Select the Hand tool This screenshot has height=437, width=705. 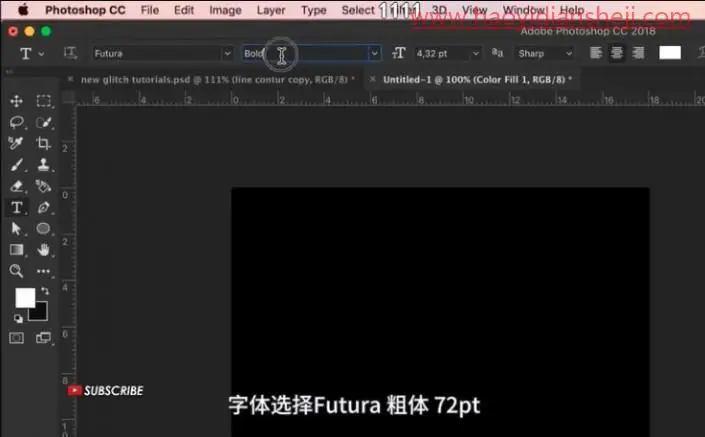43,250
